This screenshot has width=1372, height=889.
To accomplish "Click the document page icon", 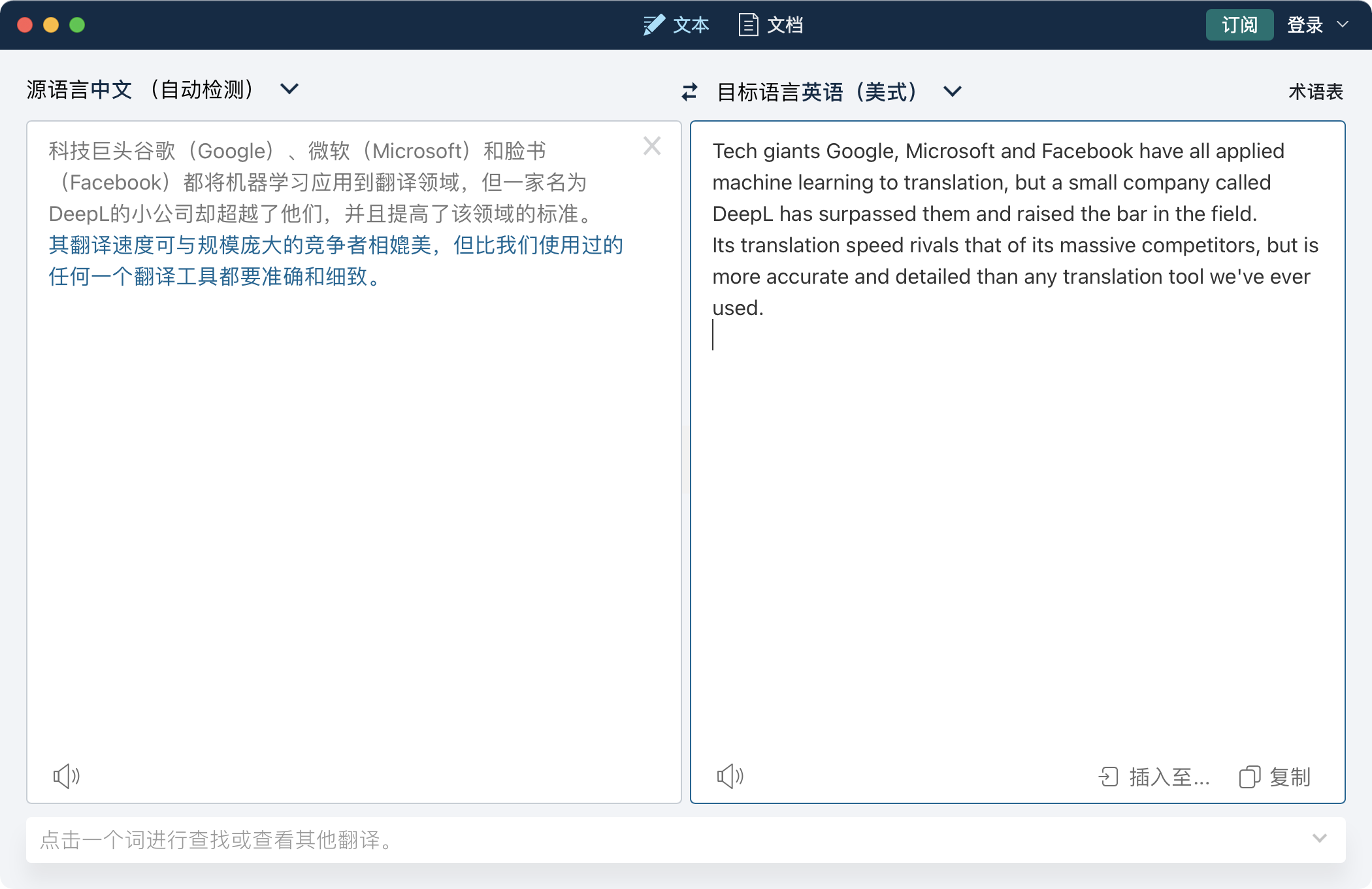I will (x=748, y=25).
